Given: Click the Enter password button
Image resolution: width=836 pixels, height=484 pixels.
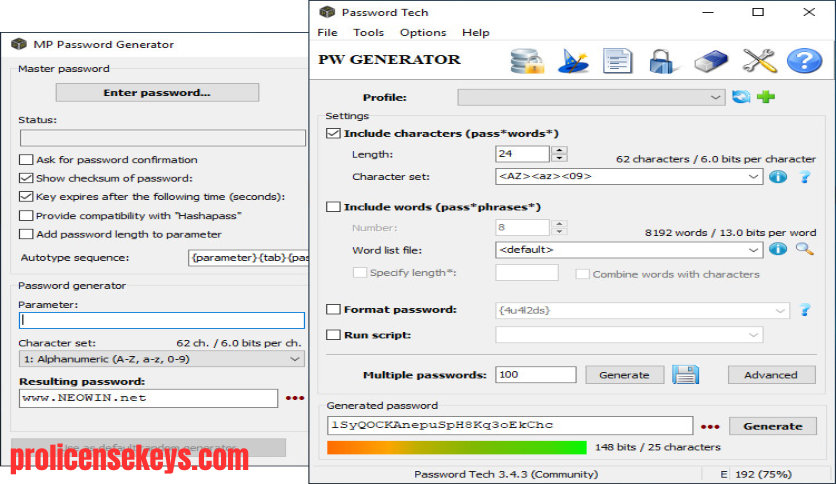Looking at the screenshot, I should 157,92.
